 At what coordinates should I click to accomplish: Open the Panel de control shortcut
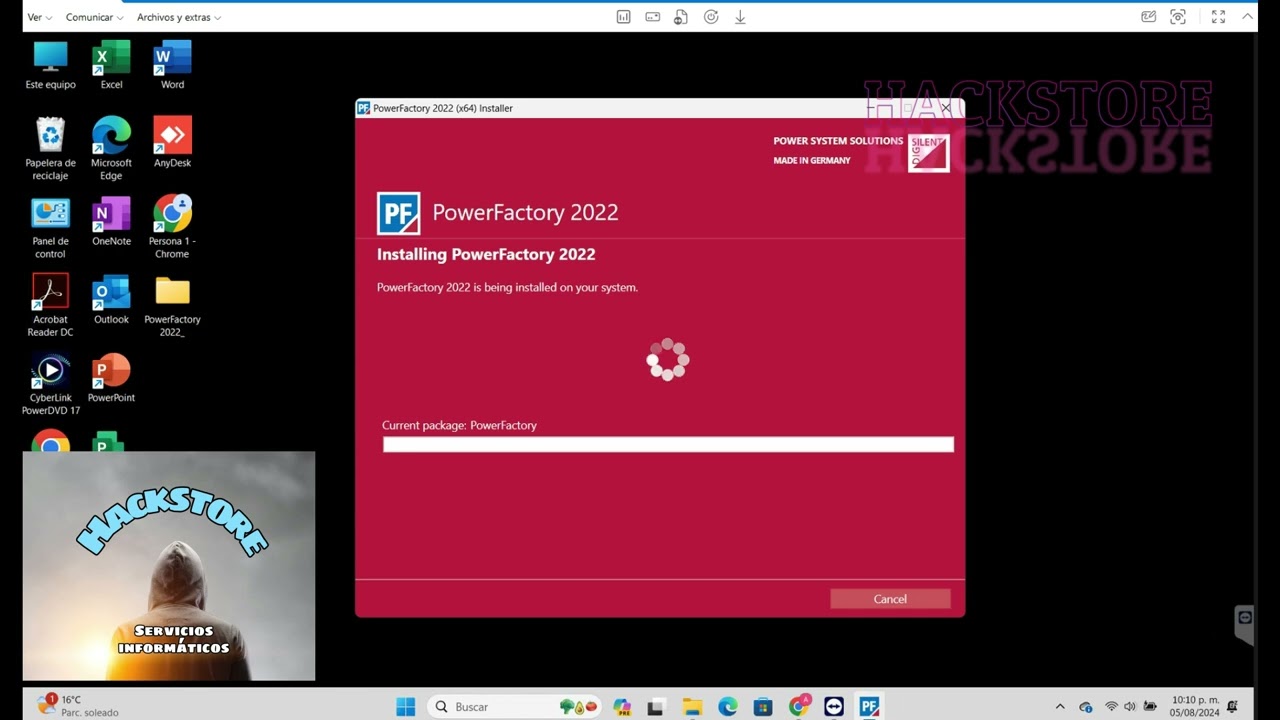(50, 228)
